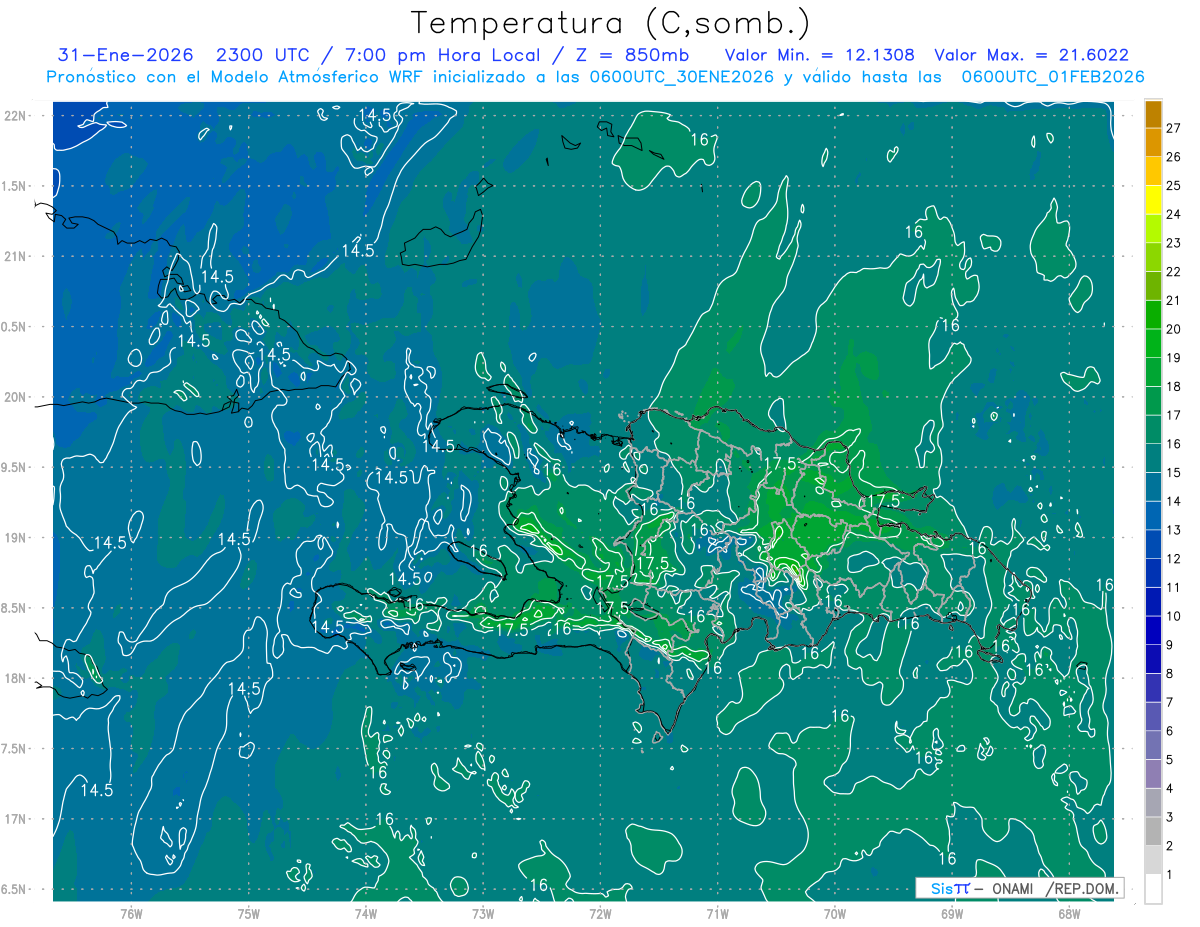1200x927 pixels.
Task: Click the Valor Min. = 12.1308 text
Action: click(x=821, y=56)
